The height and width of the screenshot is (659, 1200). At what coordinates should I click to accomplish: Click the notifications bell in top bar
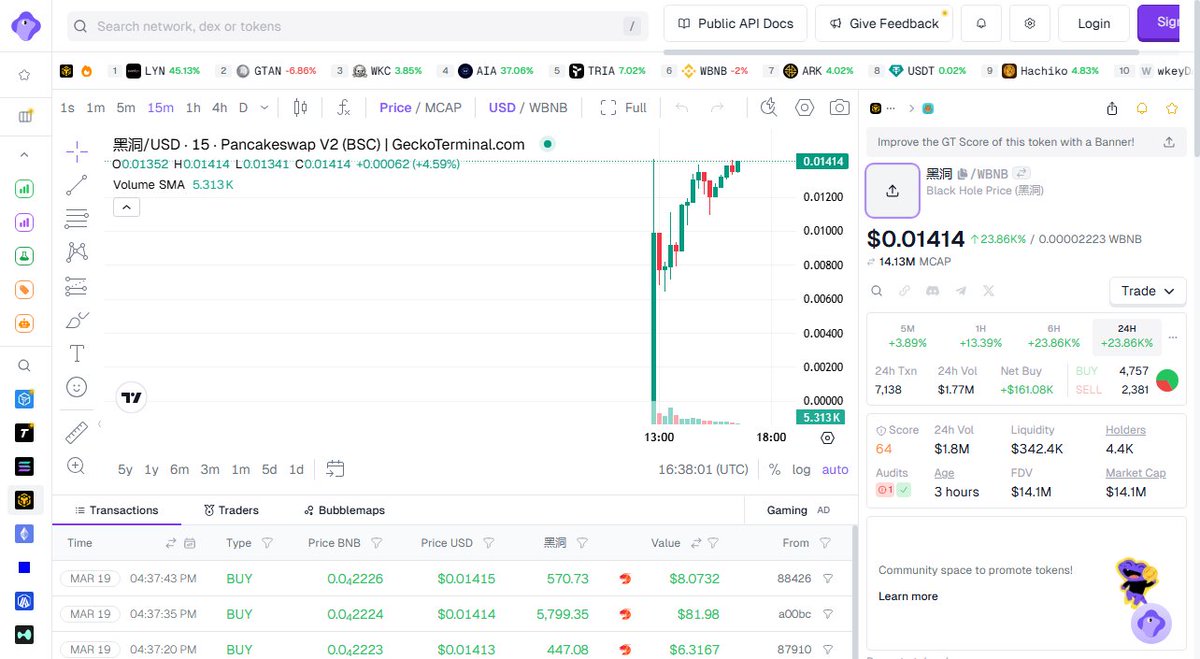point(981,23)
